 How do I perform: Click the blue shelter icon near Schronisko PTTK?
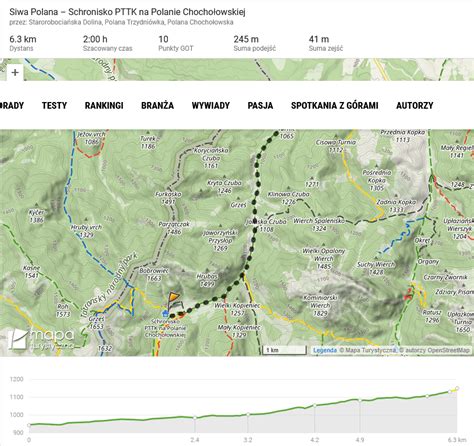coord(165,313)
